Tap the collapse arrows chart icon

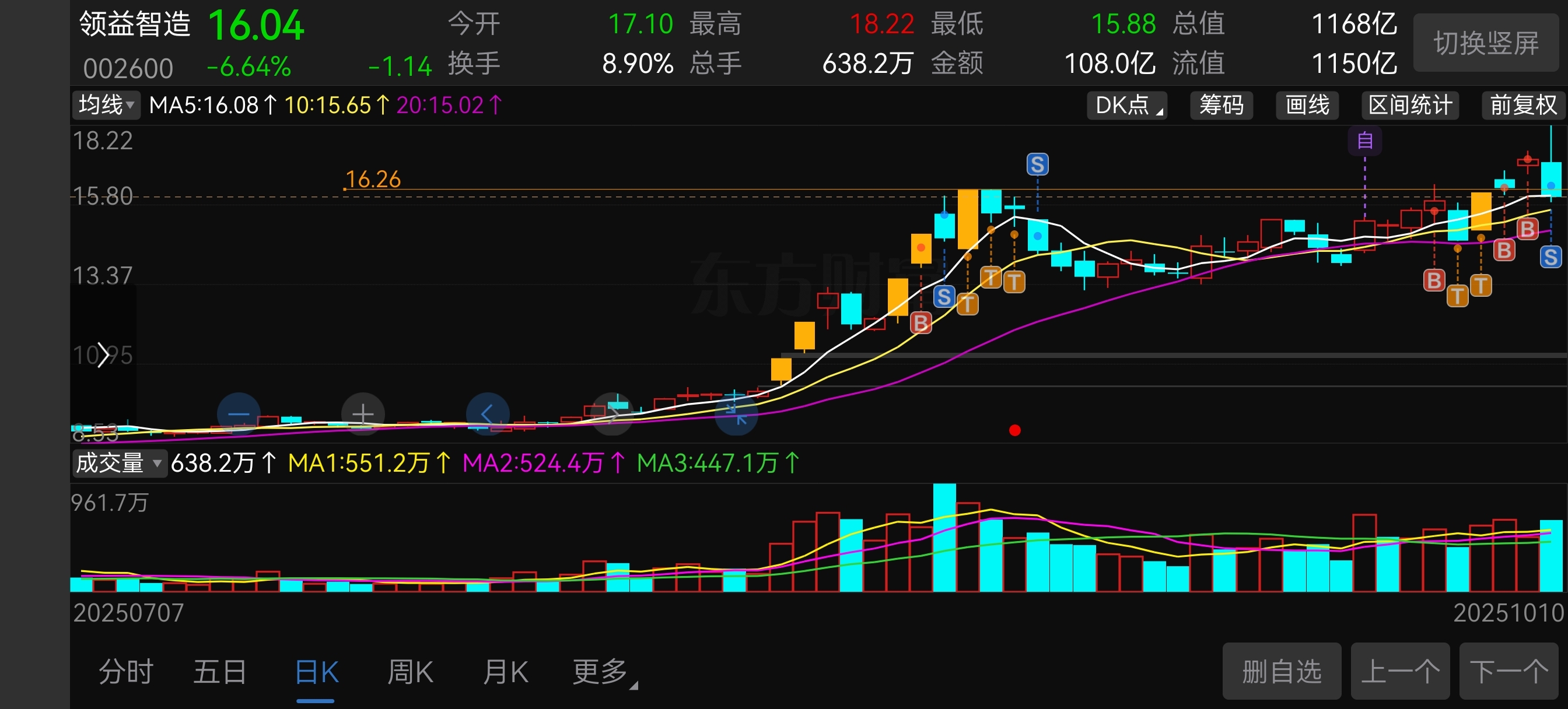(736, 415)
